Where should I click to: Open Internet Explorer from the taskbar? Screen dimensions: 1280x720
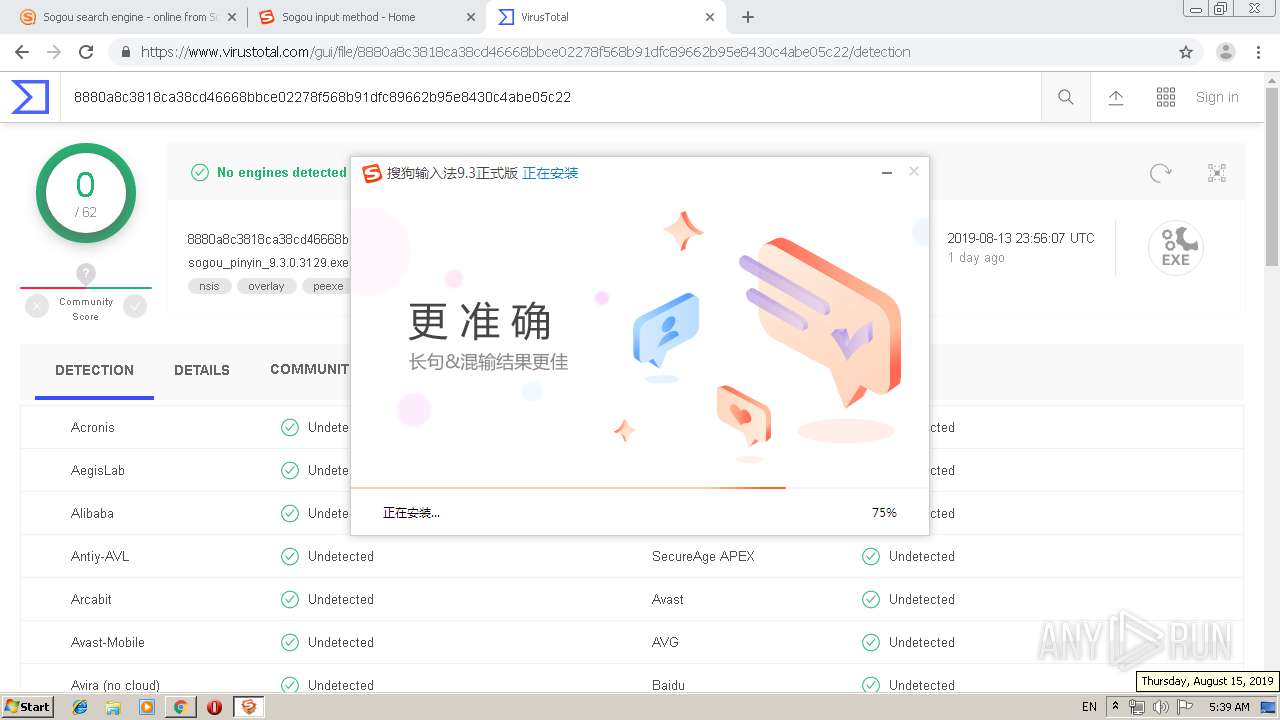point(80,707)
